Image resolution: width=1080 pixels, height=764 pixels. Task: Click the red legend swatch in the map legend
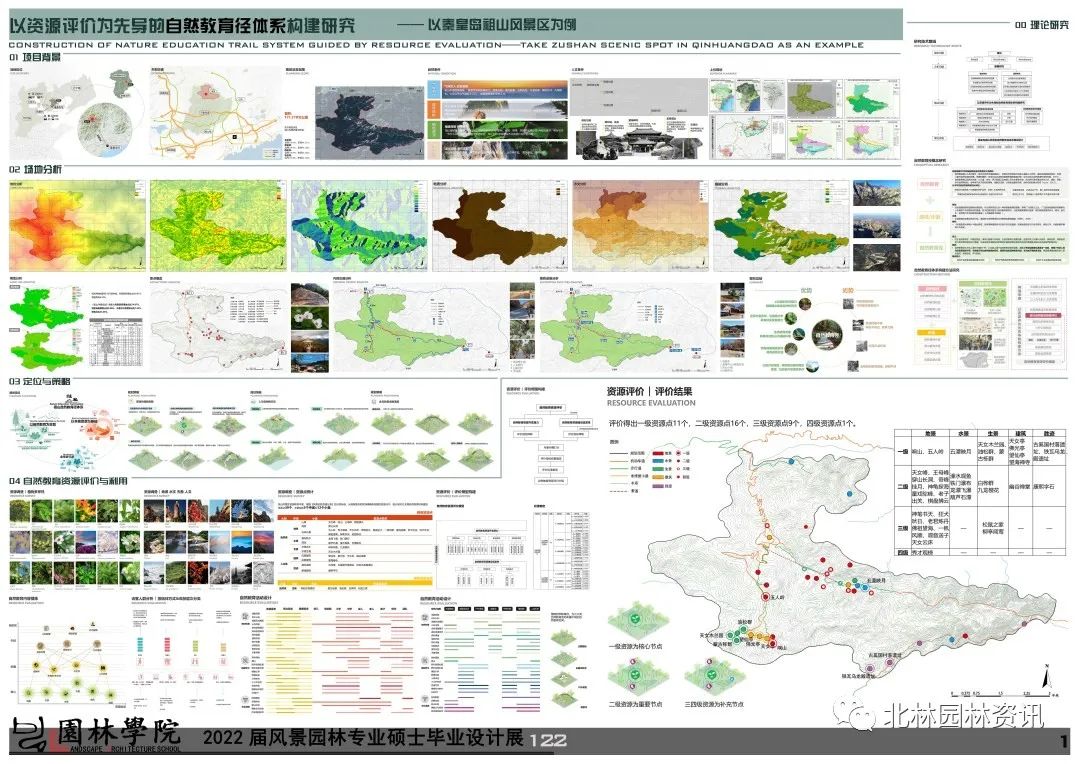click(x=657, y=453)
